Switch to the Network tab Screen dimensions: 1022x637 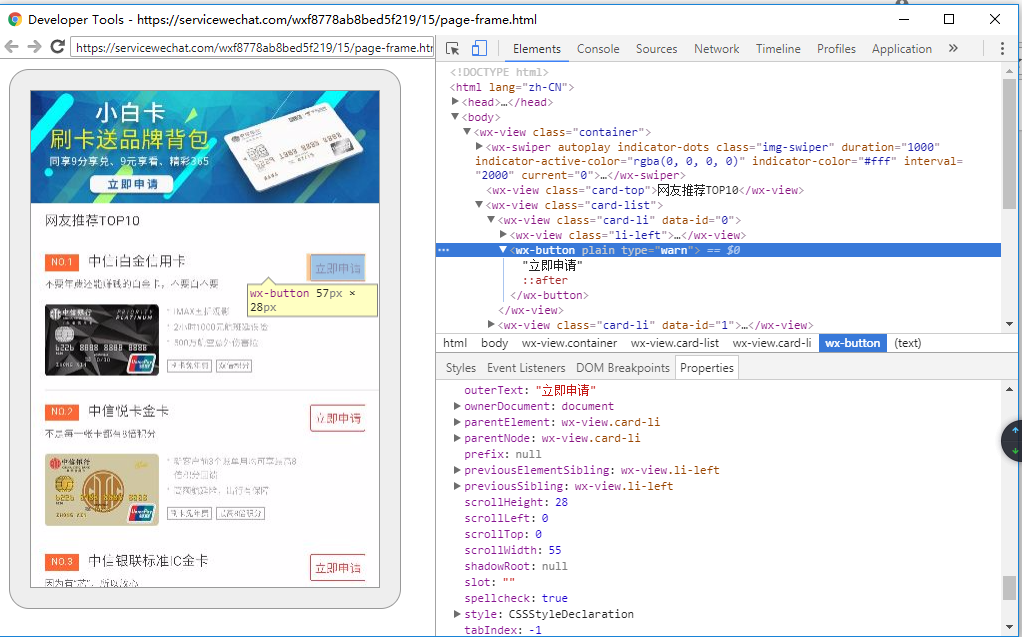(x=716, y=49)
